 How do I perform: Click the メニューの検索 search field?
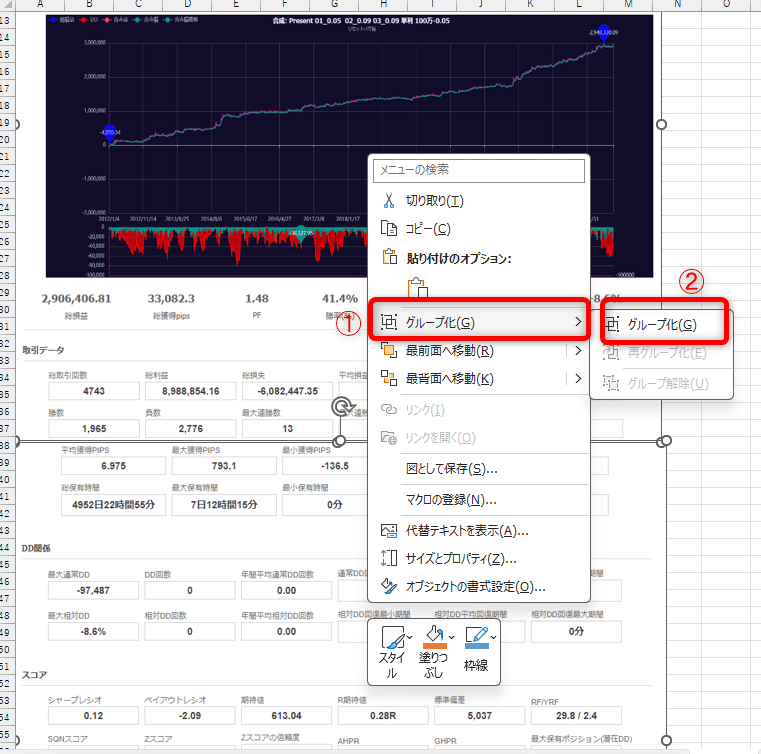[479, 170]
